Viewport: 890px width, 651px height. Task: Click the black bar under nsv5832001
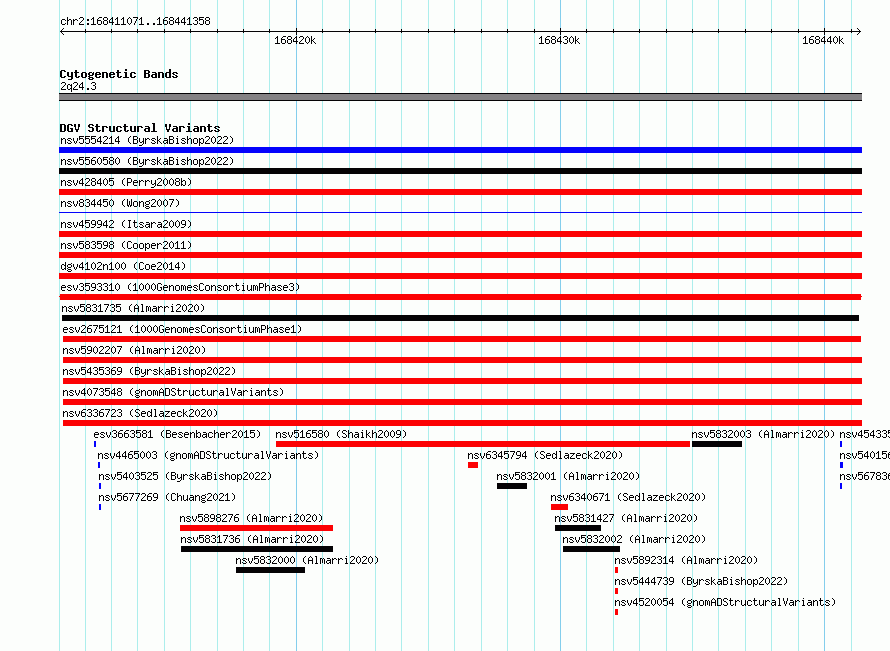[x=512, y=486]
